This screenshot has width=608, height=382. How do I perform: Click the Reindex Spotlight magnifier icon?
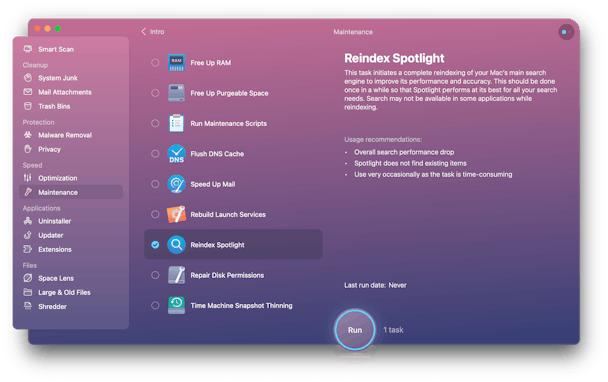(x=176, y=244)
